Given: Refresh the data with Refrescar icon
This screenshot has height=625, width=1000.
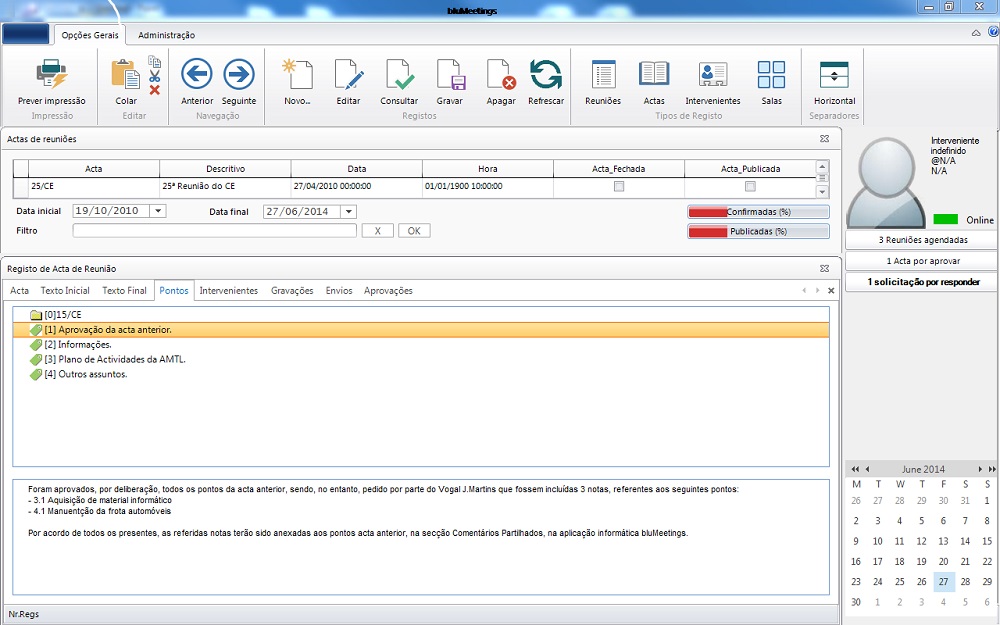Looking at the screenshot, I should click(546, 75).
